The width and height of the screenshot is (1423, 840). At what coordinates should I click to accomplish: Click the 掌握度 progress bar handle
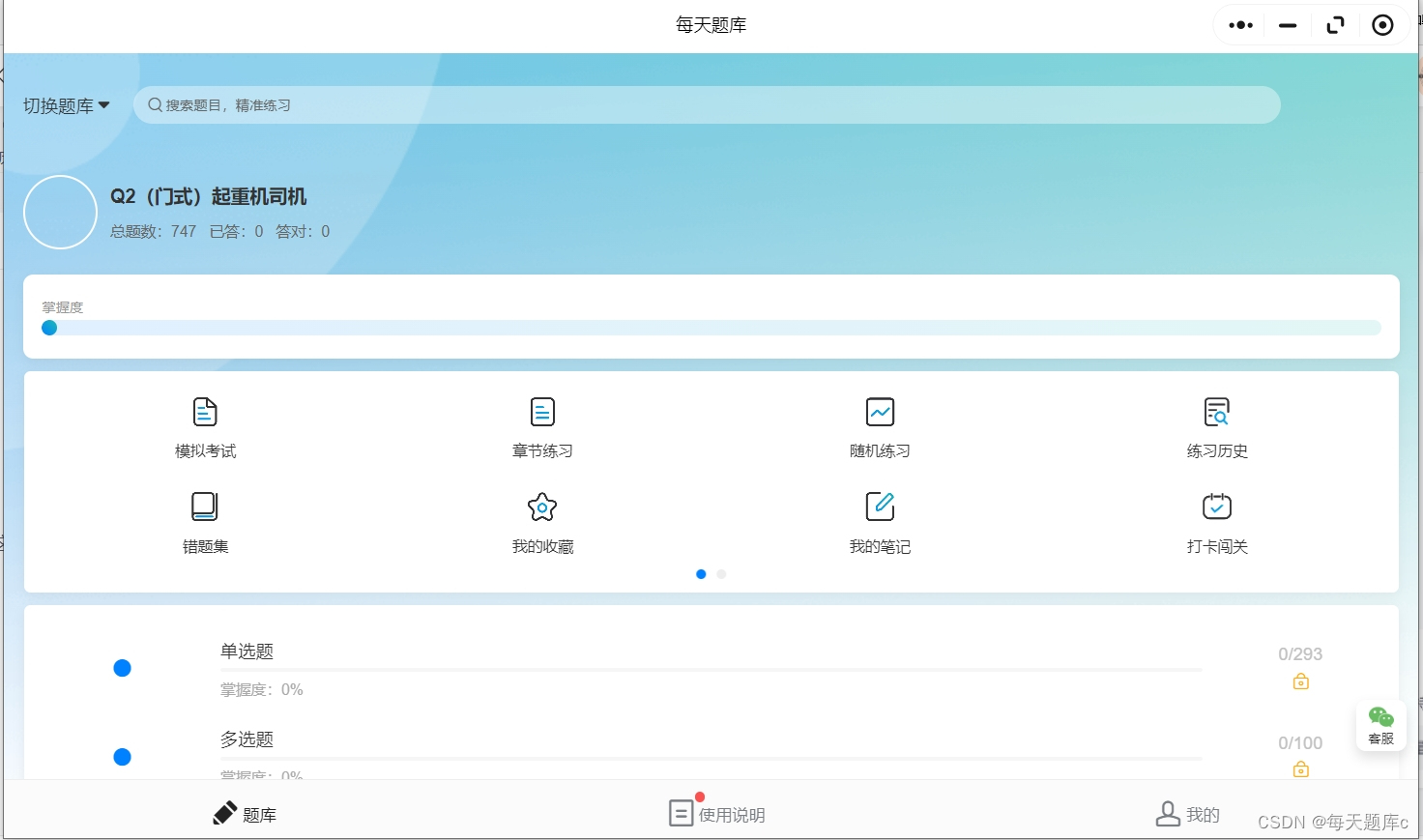click(x=49, y=328)
